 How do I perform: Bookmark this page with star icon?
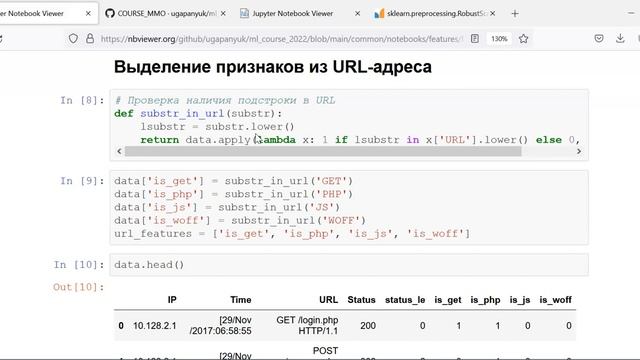524,39
